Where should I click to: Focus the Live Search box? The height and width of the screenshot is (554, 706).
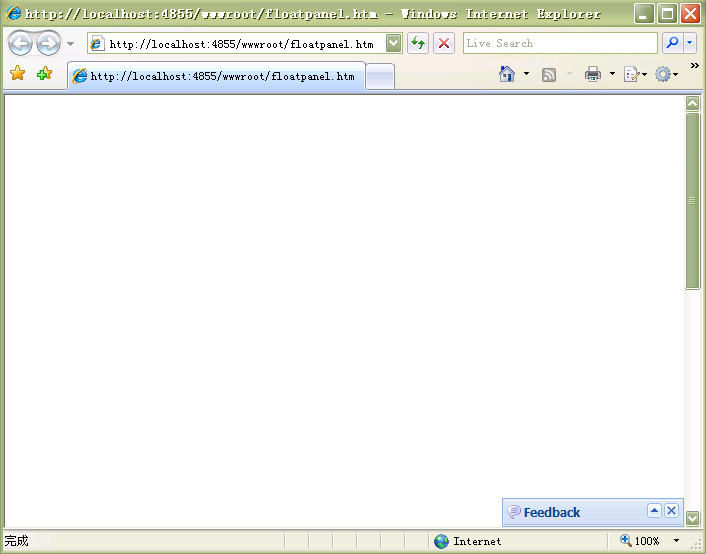point(560,43)
